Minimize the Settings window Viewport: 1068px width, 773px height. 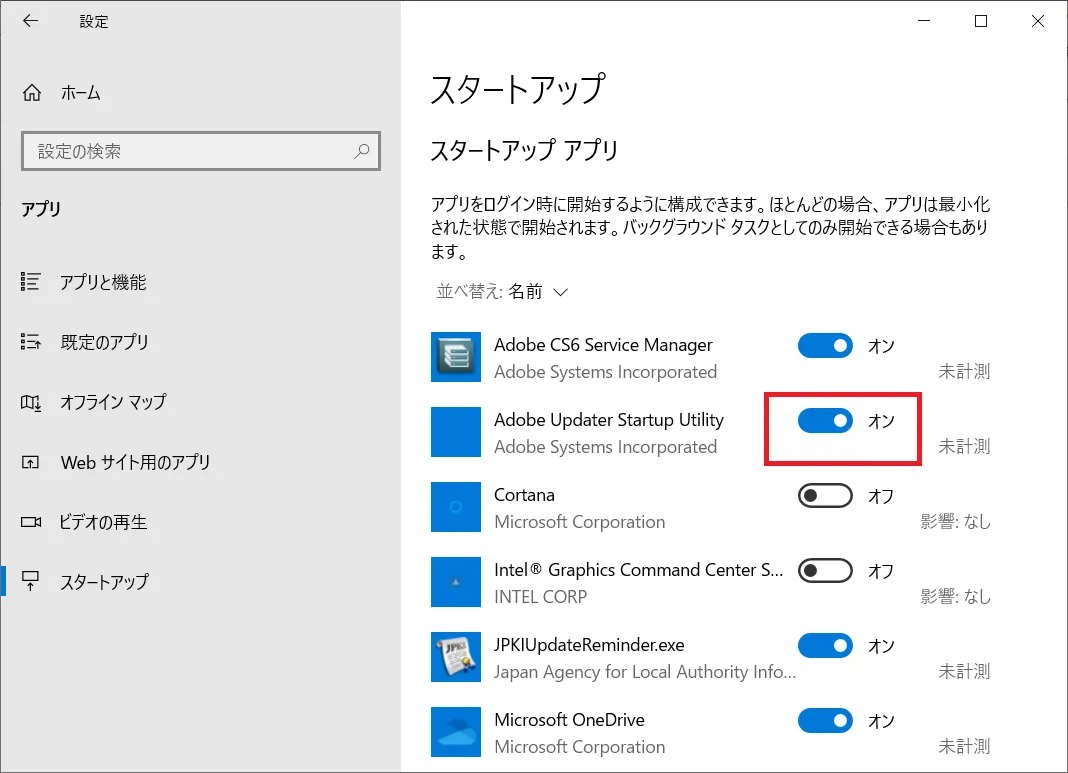click(x=924, y=21)
